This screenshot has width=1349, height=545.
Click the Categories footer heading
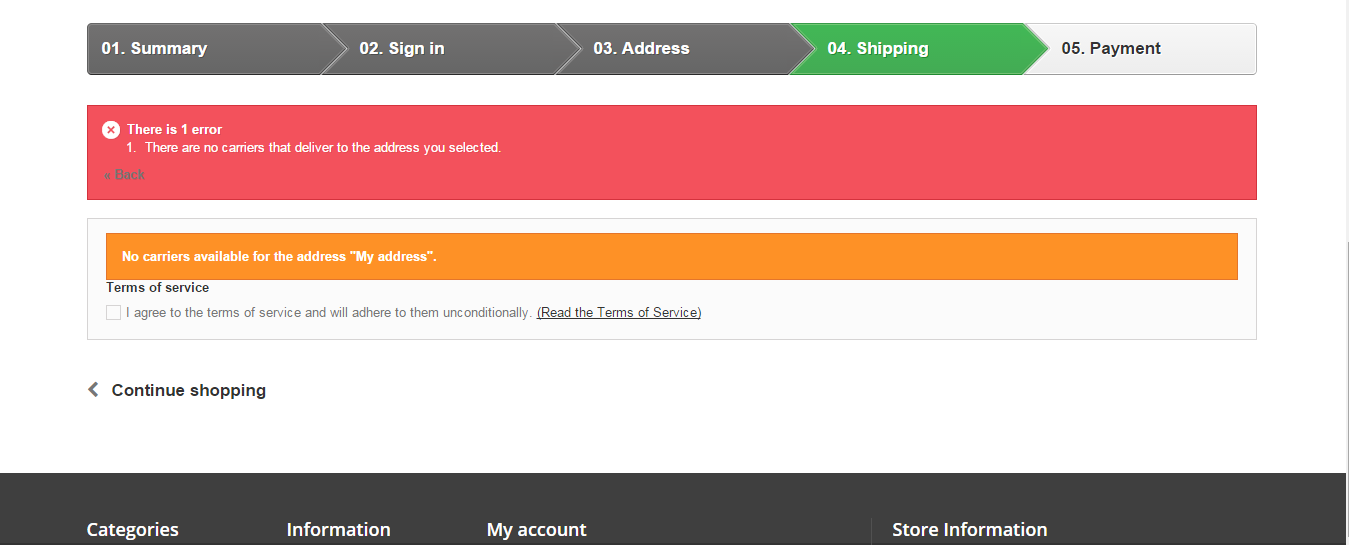pyautogui.click(x=132, y=530)
